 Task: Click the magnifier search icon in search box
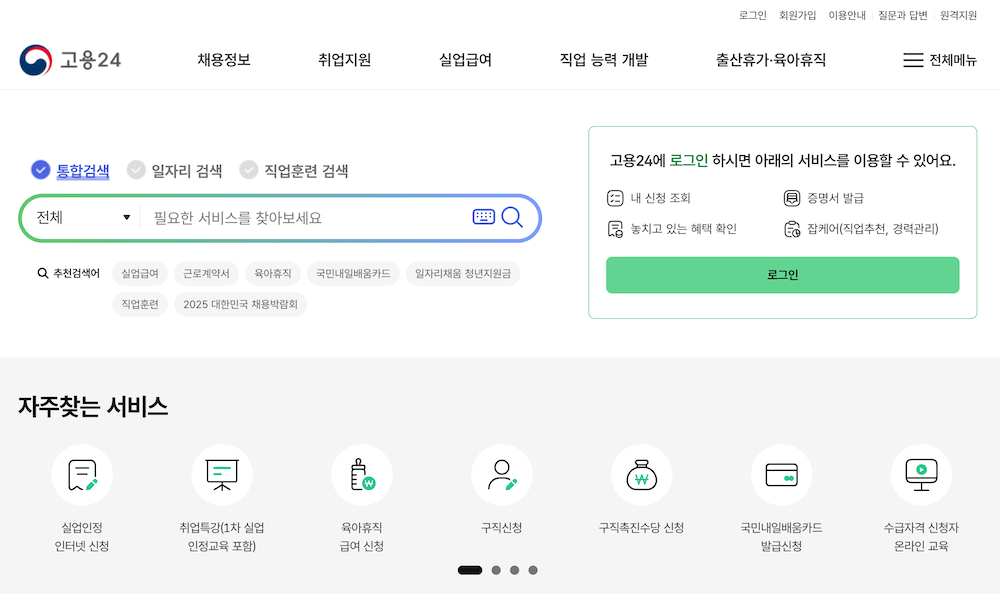pos(512,218)
